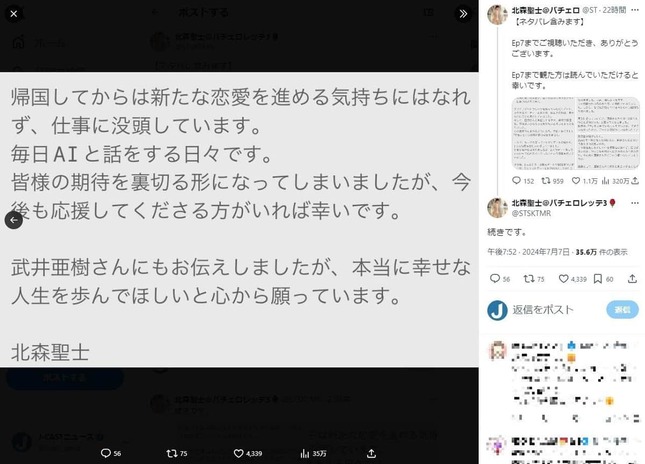
Task: Bookmark the post with 60 saves
Action: point(603,279)
